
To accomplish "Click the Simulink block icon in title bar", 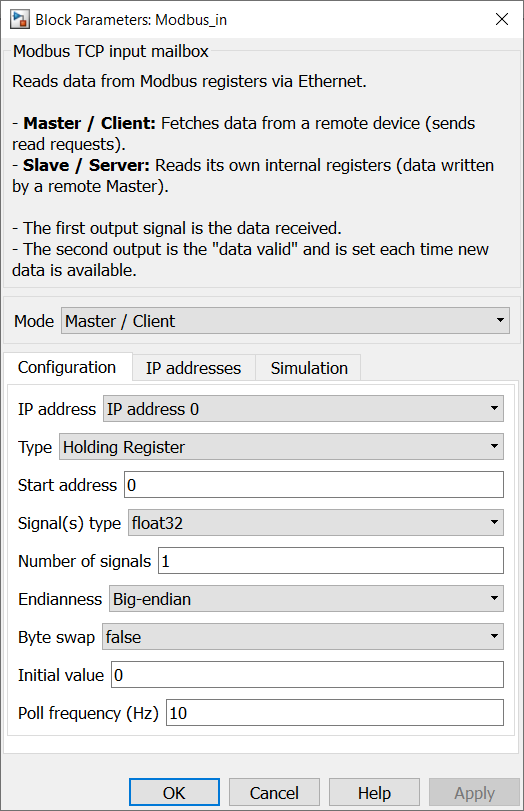I will 20,20.
